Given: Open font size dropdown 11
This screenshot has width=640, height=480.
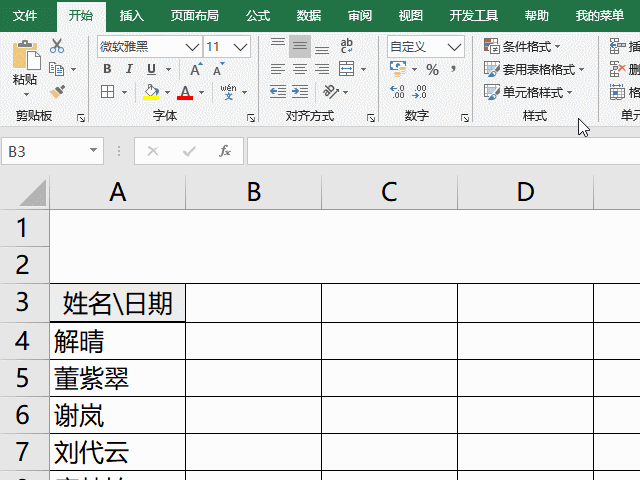Looking at the screenshot, I should [x=241, y=47].
